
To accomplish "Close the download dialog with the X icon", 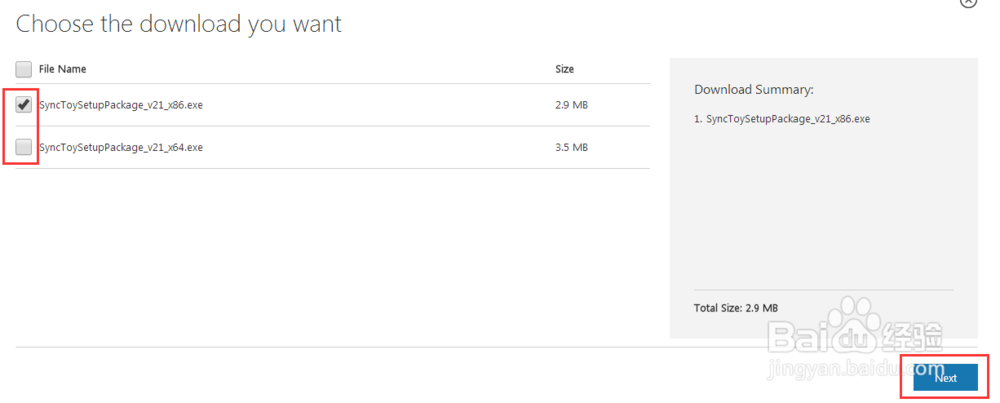I will [968, 2].
